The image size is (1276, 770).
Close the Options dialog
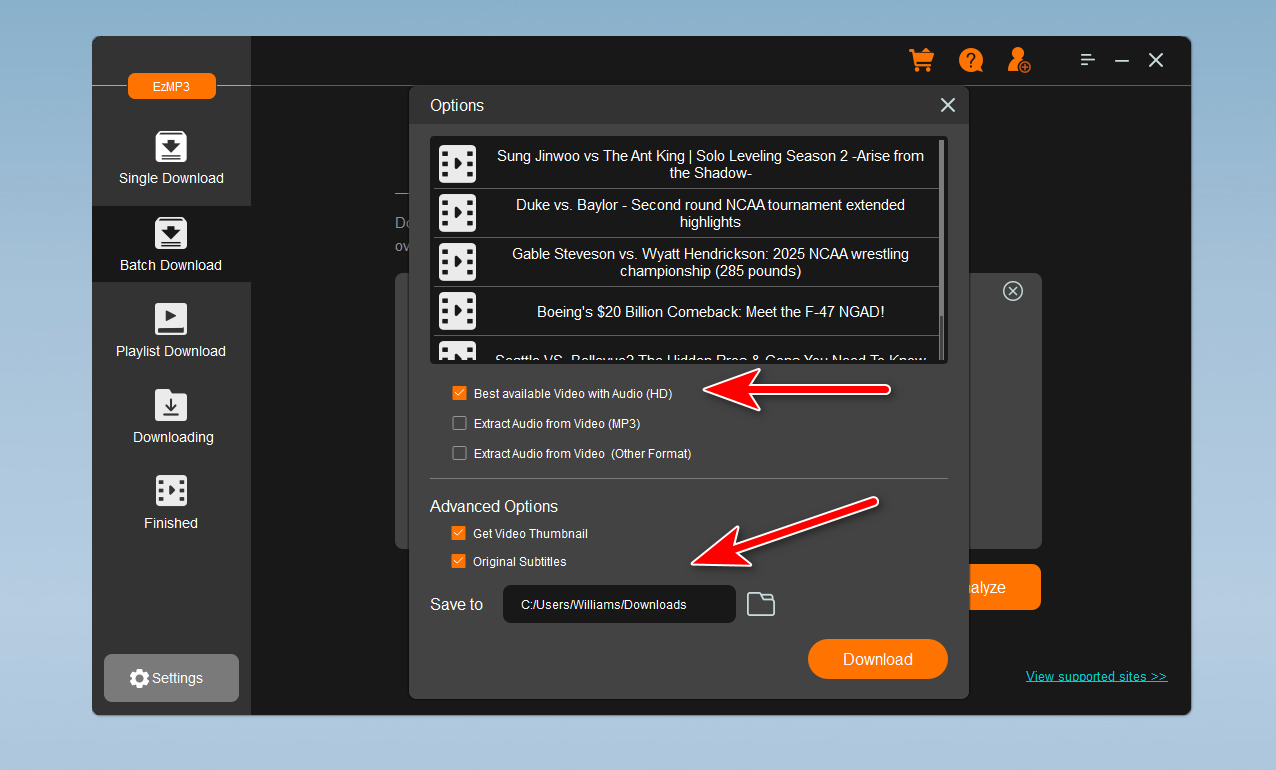pyautogui.click(x=948, y=105)
